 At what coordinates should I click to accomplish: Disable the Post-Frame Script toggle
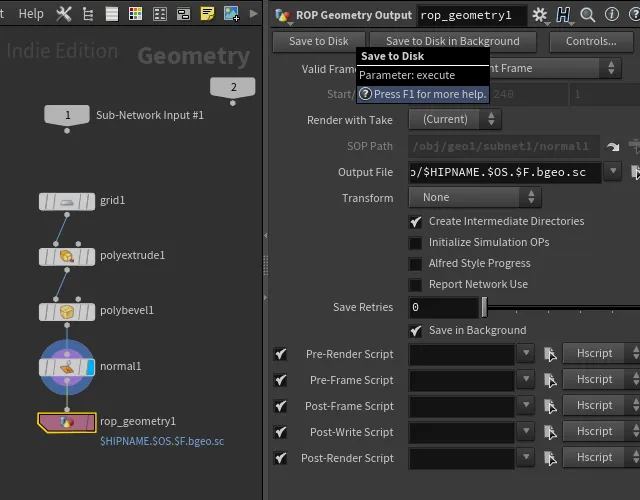[x=280, y=406]
